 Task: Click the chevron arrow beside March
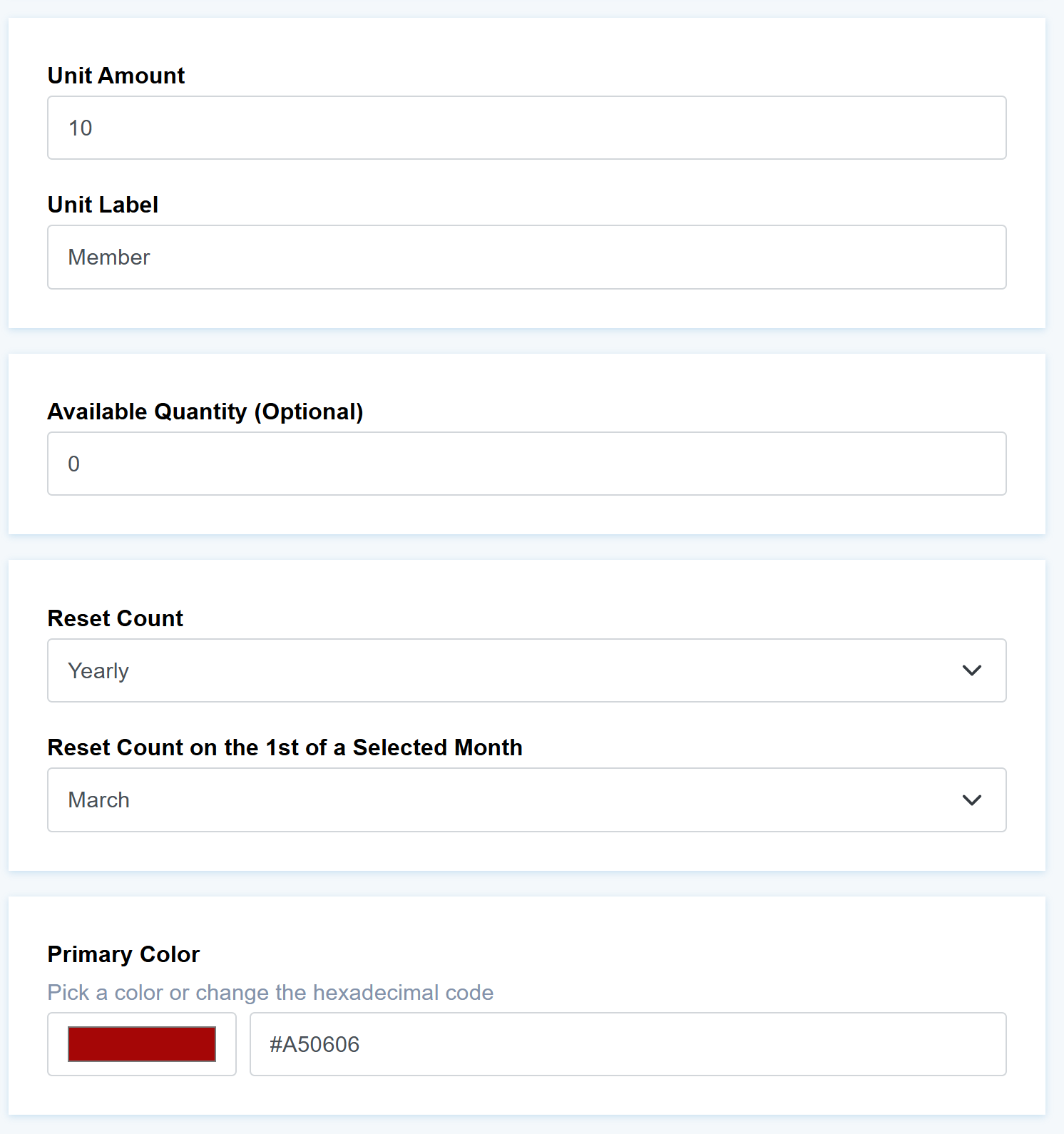971,800
